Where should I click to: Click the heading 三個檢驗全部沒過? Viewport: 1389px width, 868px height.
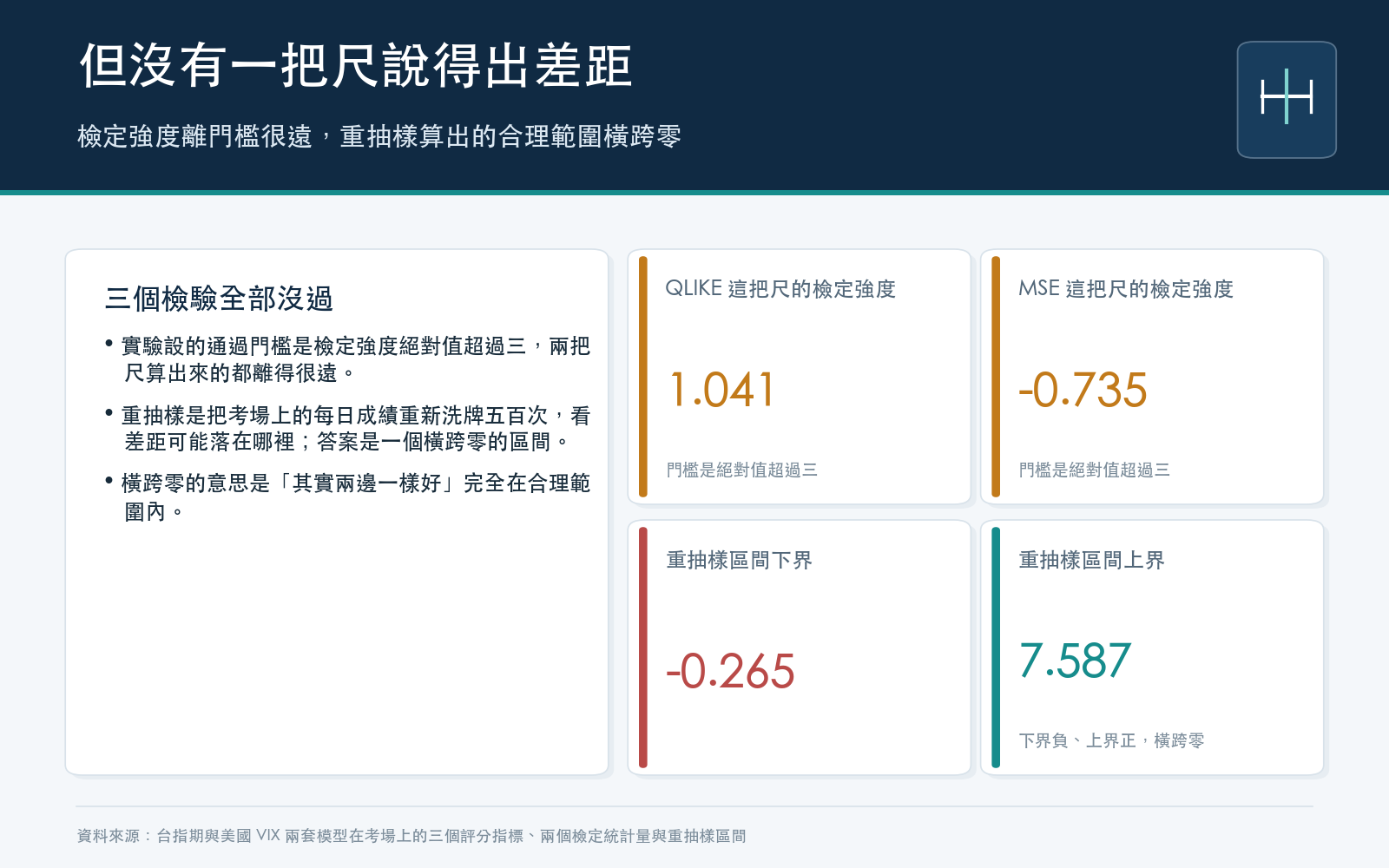[x=219, y=299]
